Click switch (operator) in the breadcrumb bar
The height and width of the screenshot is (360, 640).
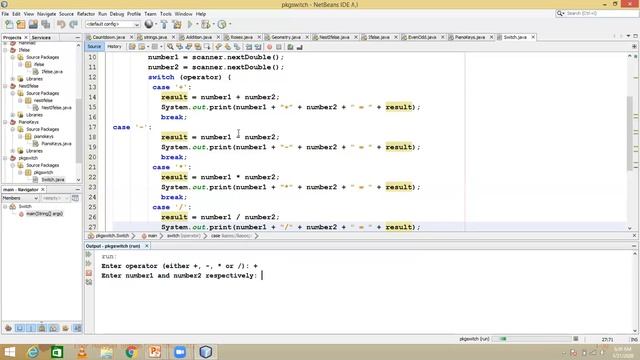click(183, 236)
